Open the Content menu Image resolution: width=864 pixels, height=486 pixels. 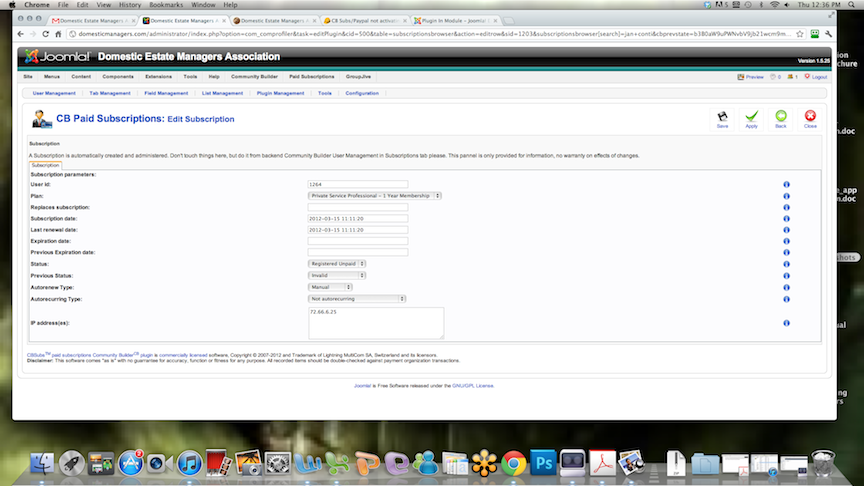81,77
